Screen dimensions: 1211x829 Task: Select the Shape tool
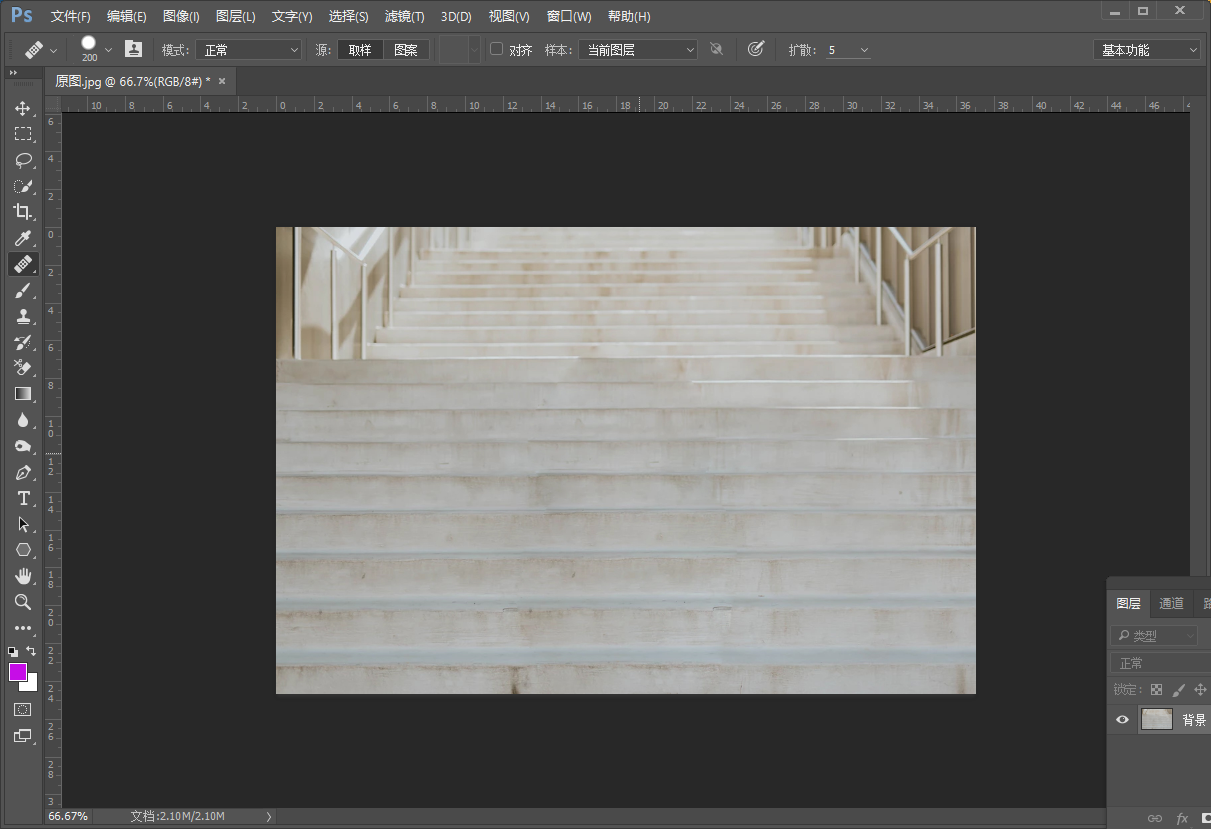pos(23,550)
